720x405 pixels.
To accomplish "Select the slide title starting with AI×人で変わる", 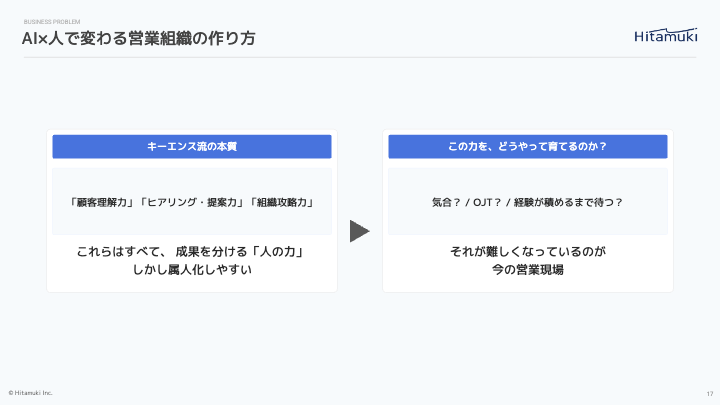I will coord(139,39).
